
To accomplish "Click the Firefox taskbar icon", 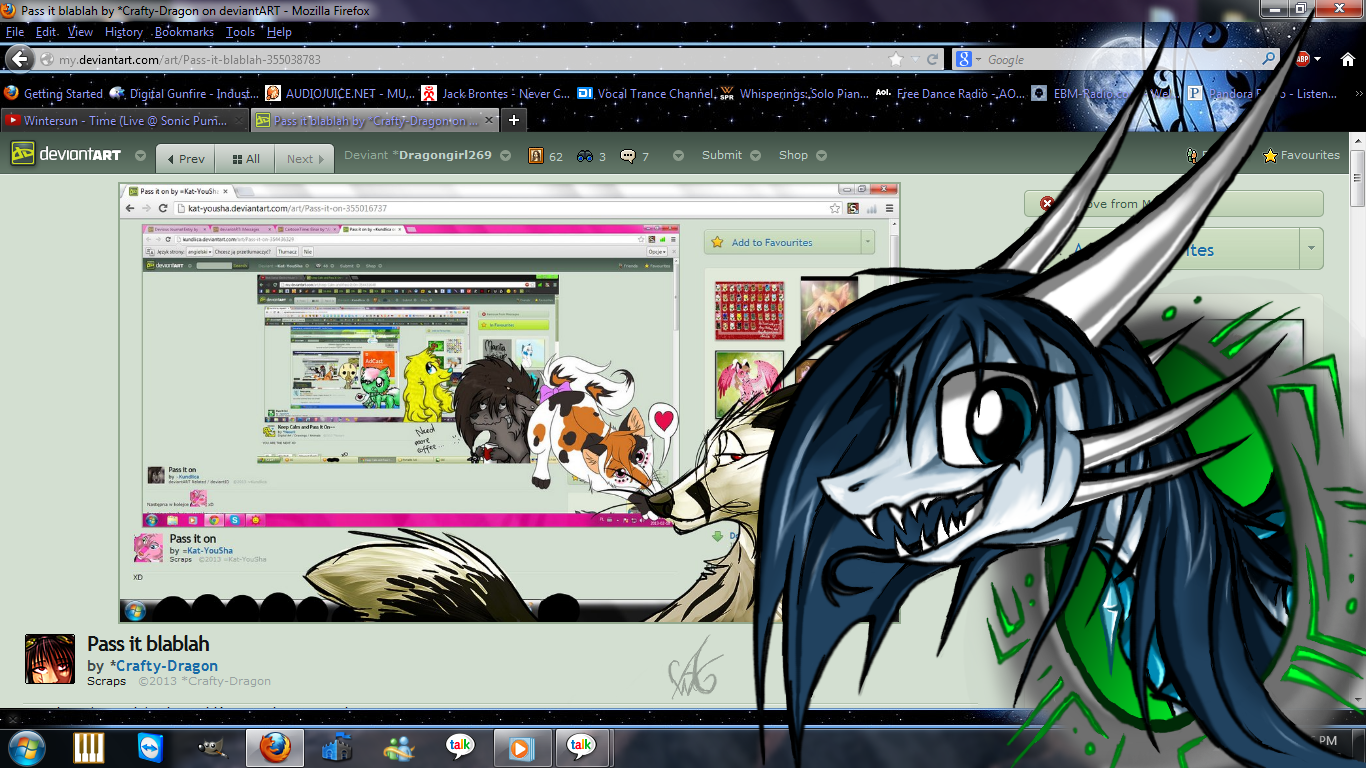I will point(274,747).
